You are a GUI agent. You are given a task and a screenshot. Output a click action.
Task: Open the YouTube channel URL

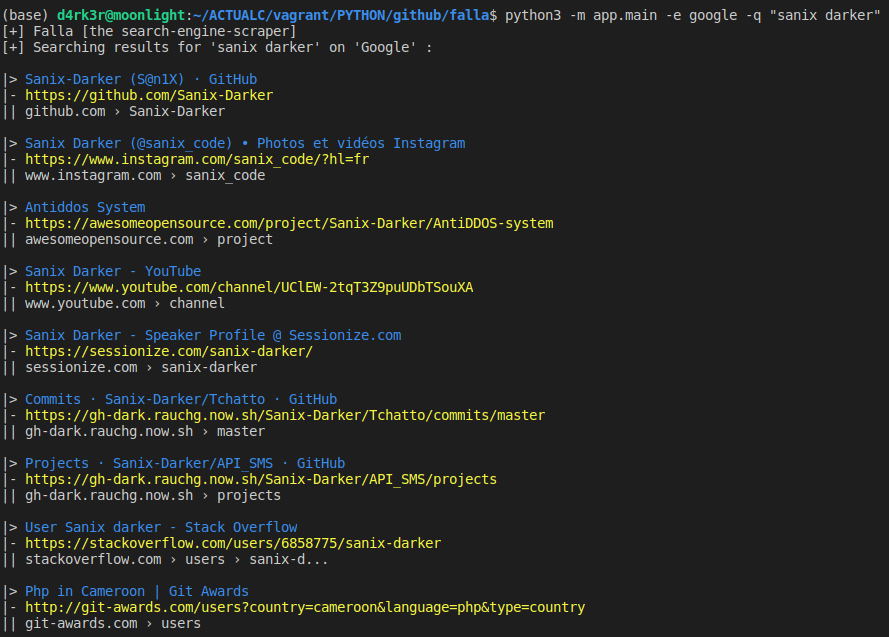tap(249, 287)
